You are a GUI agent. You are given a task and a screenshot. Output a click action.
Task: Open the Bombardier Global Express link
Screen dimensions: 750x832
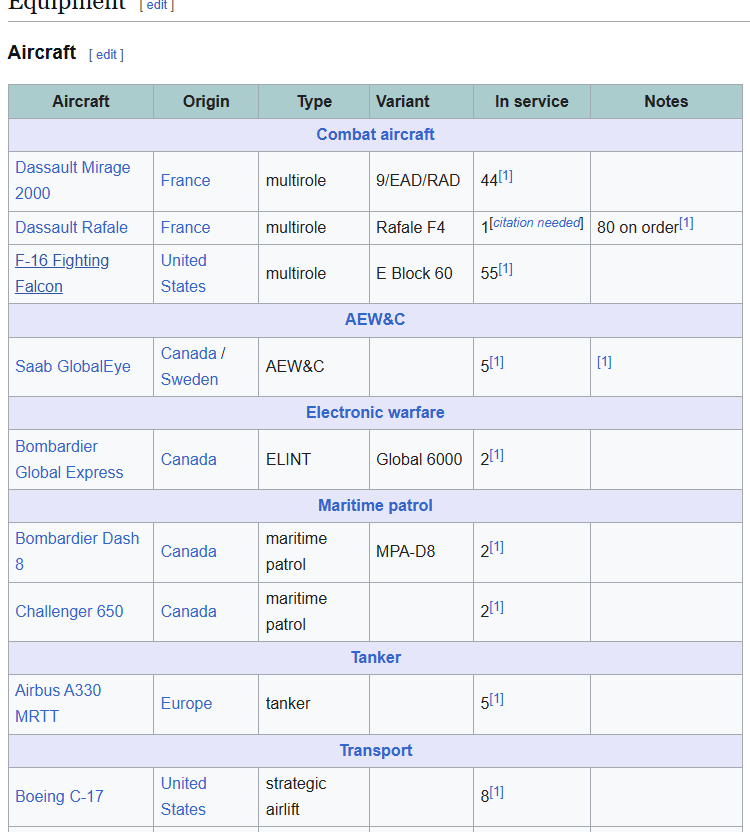(69, 460)
